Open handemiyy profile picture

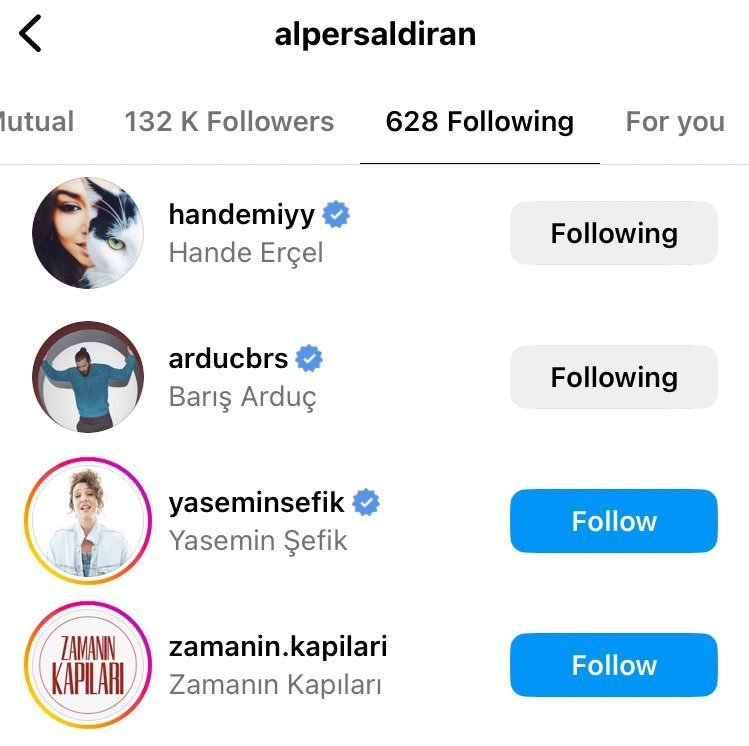coord(88,233)
